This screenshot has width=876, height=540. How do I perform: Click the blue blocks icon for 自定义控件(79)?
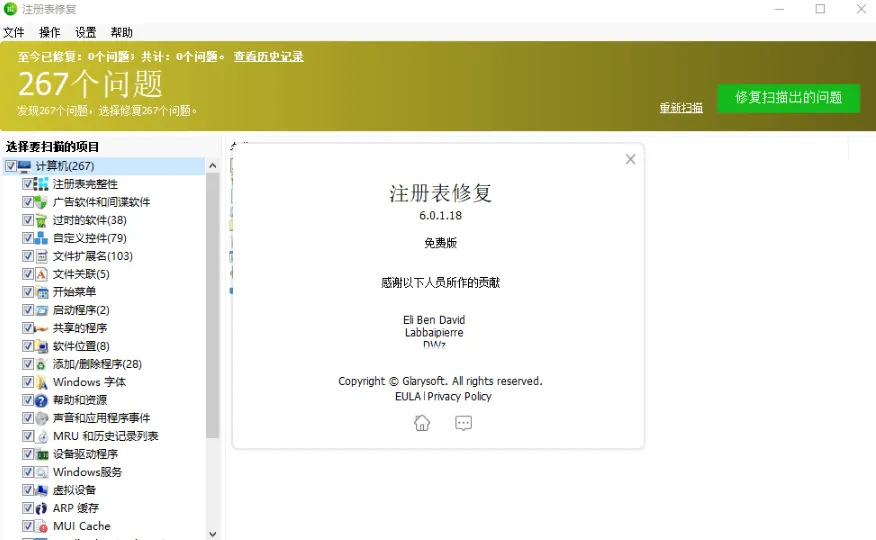click(x=41, y=238)
